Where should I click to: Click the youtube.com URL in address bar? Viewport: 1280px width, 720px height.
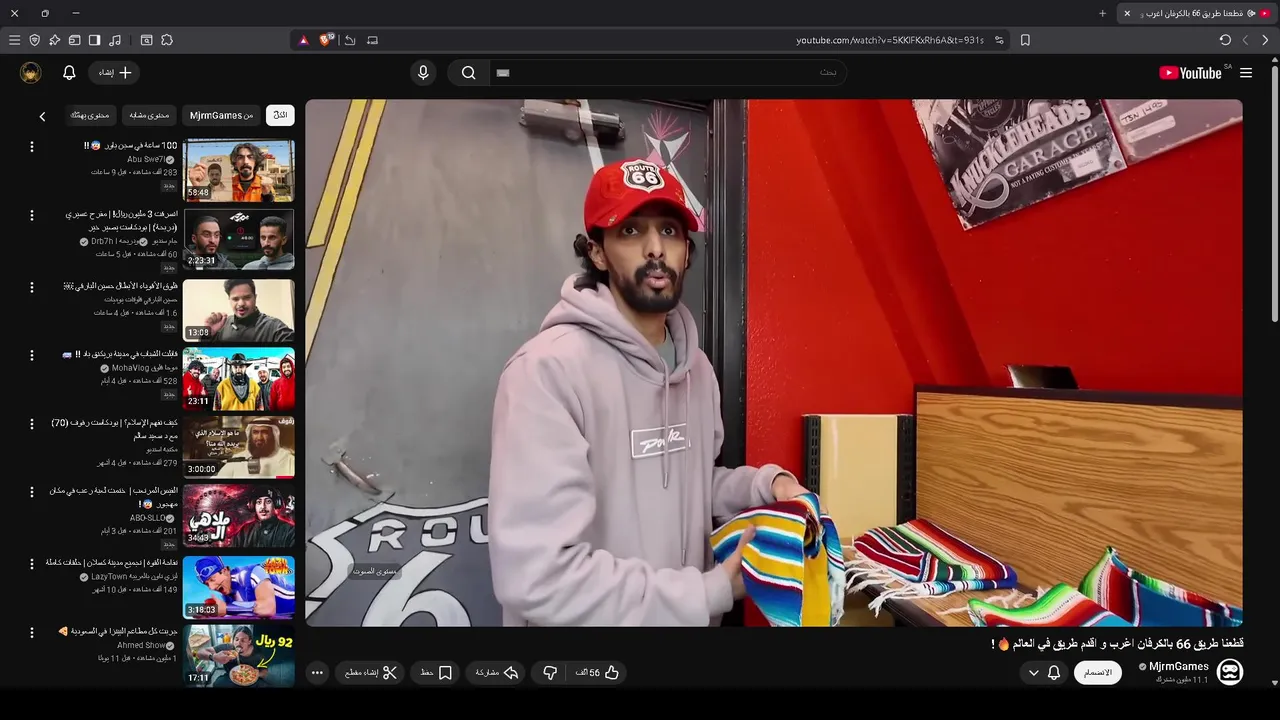click(x=890, y=40)
